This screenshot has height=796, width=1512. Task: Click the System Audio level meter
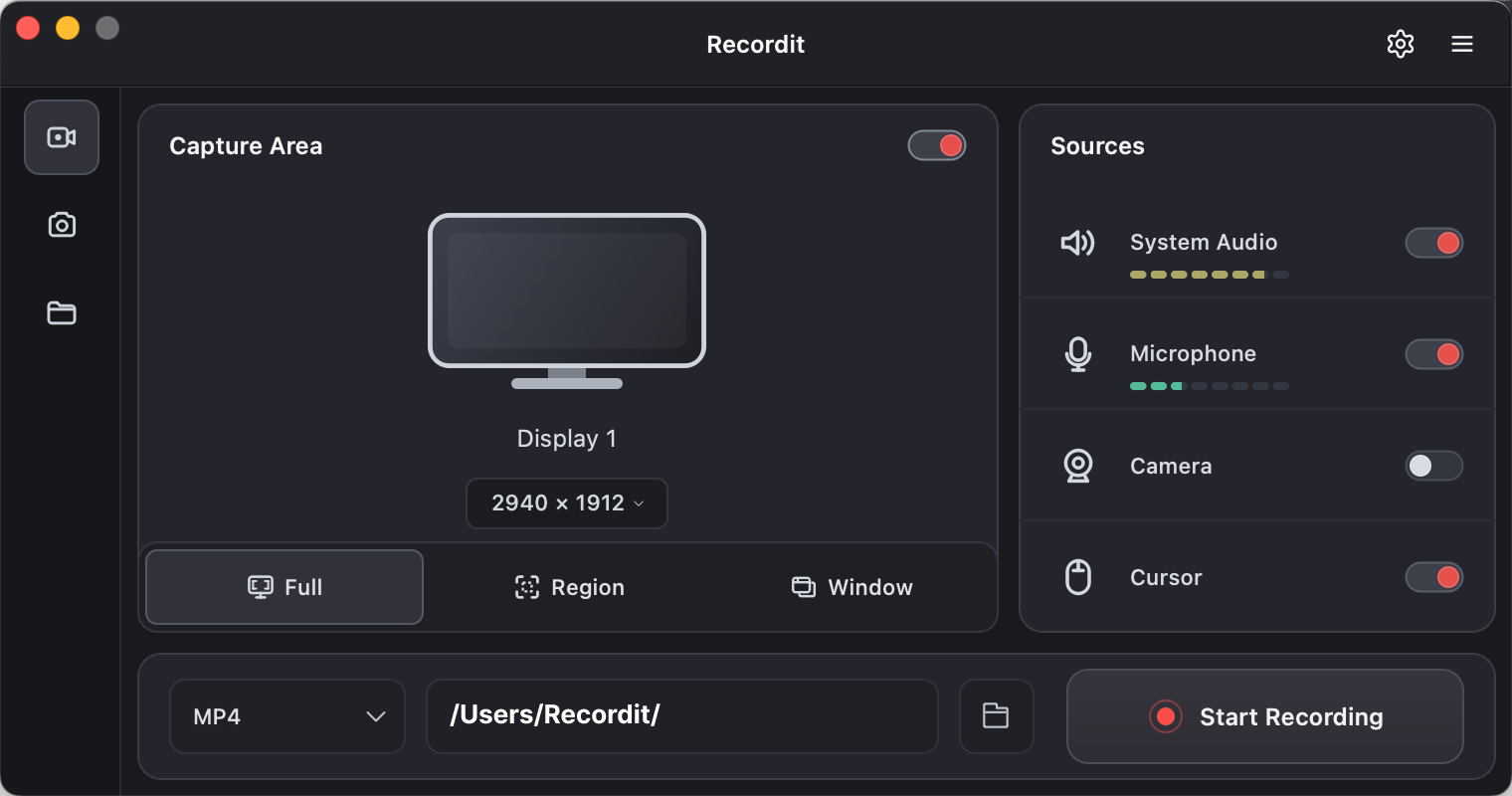(x=1210, y=275)
